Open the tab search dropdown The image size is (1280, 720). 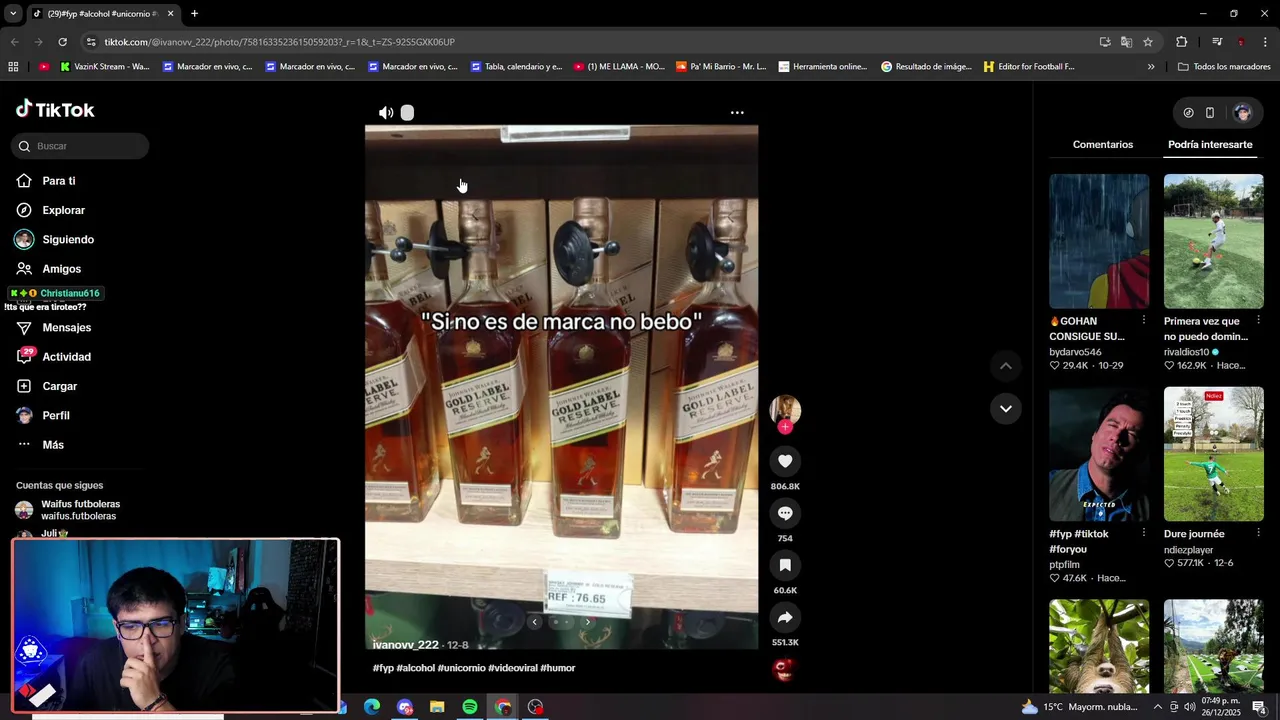click(x=13, y=14)
